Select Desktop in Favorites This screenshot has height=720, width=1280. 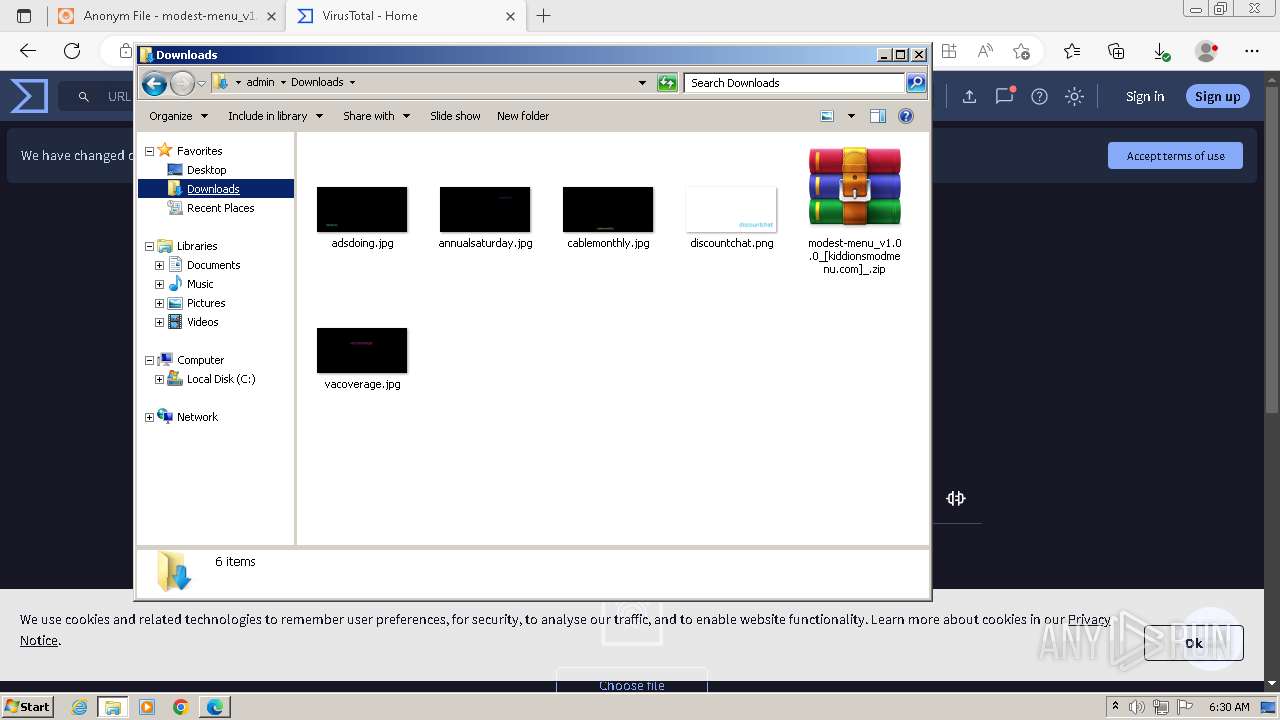pos(207,170)
